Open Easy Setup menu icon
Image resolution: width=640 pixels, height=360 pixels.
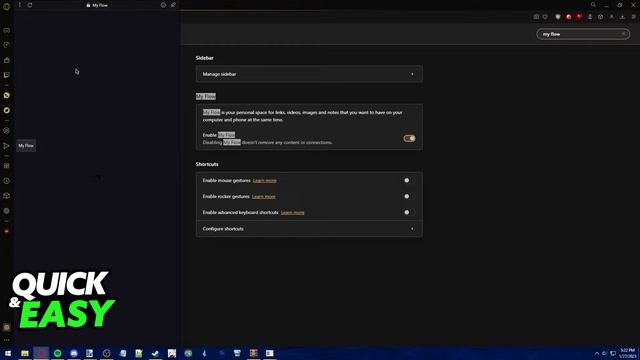click(x=633, y=17)
